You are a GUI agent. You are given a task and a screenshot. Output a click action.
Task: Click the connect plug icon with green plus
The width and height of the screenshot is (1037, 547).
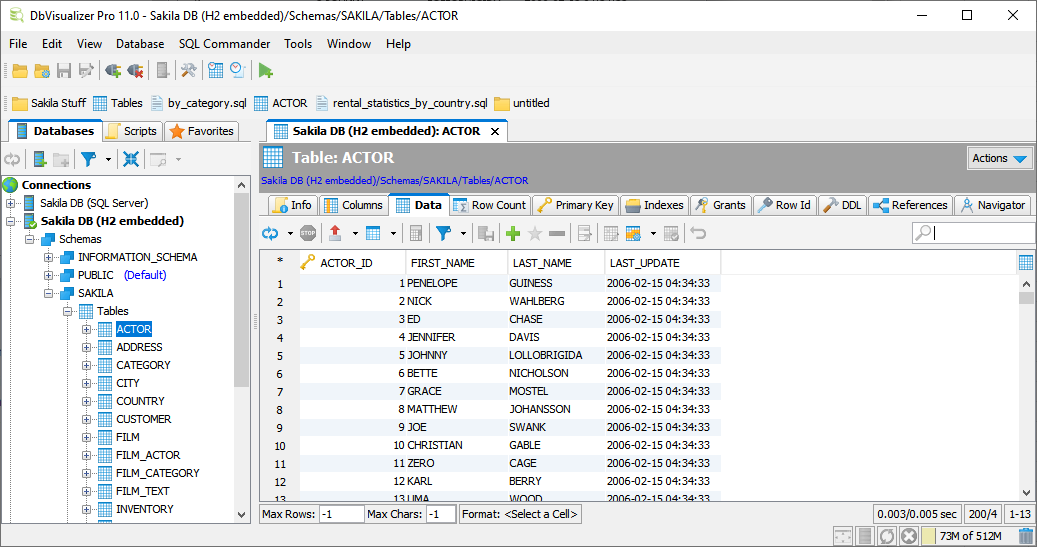[x=112, y=71]
